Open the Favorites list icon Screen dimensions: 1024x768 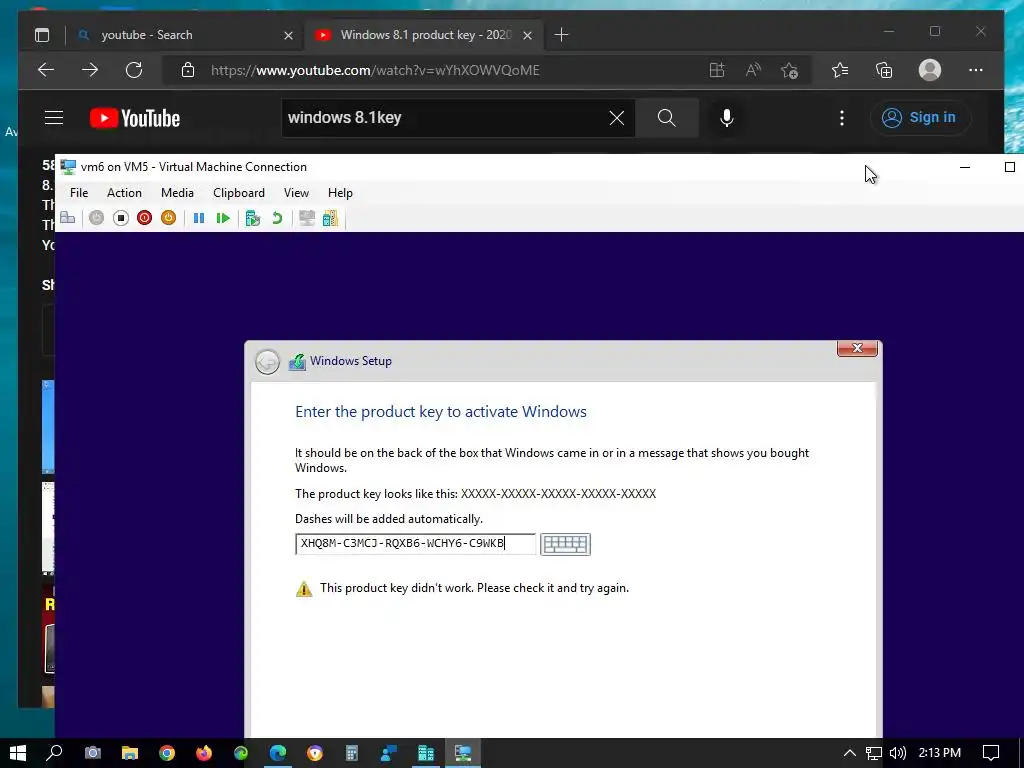click(x=840, y=70)
